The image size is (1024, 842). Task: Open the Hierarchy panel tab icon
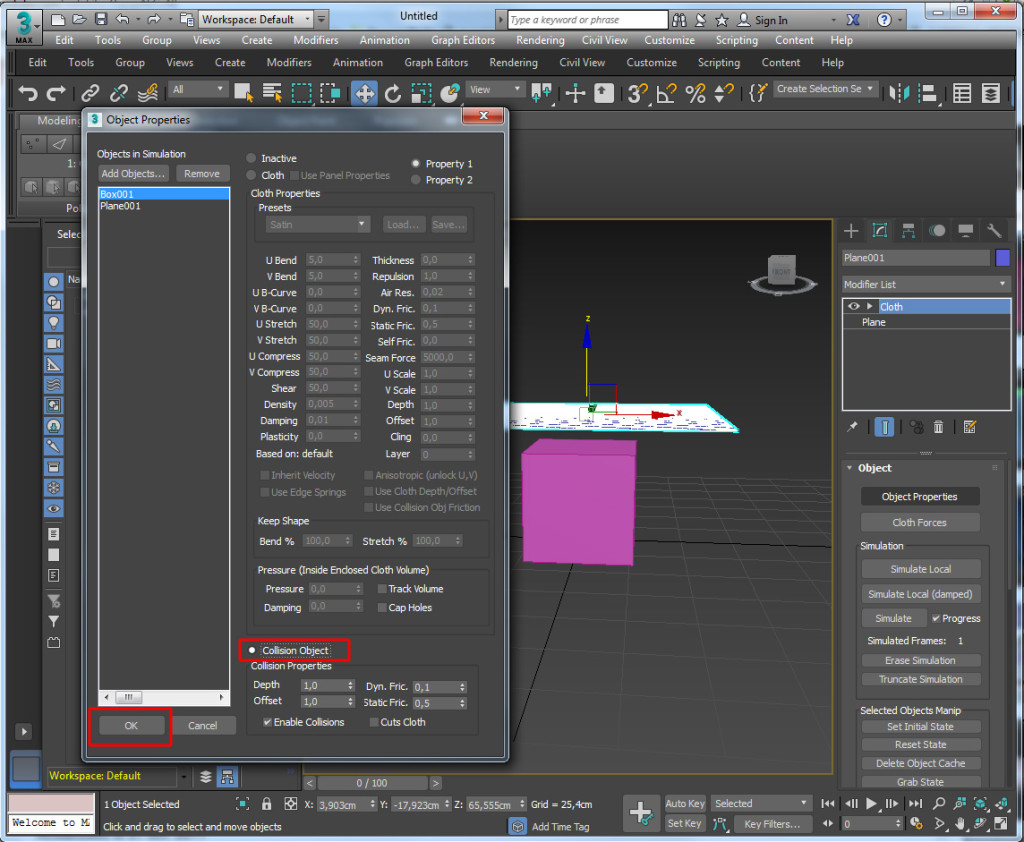[908, 230]
